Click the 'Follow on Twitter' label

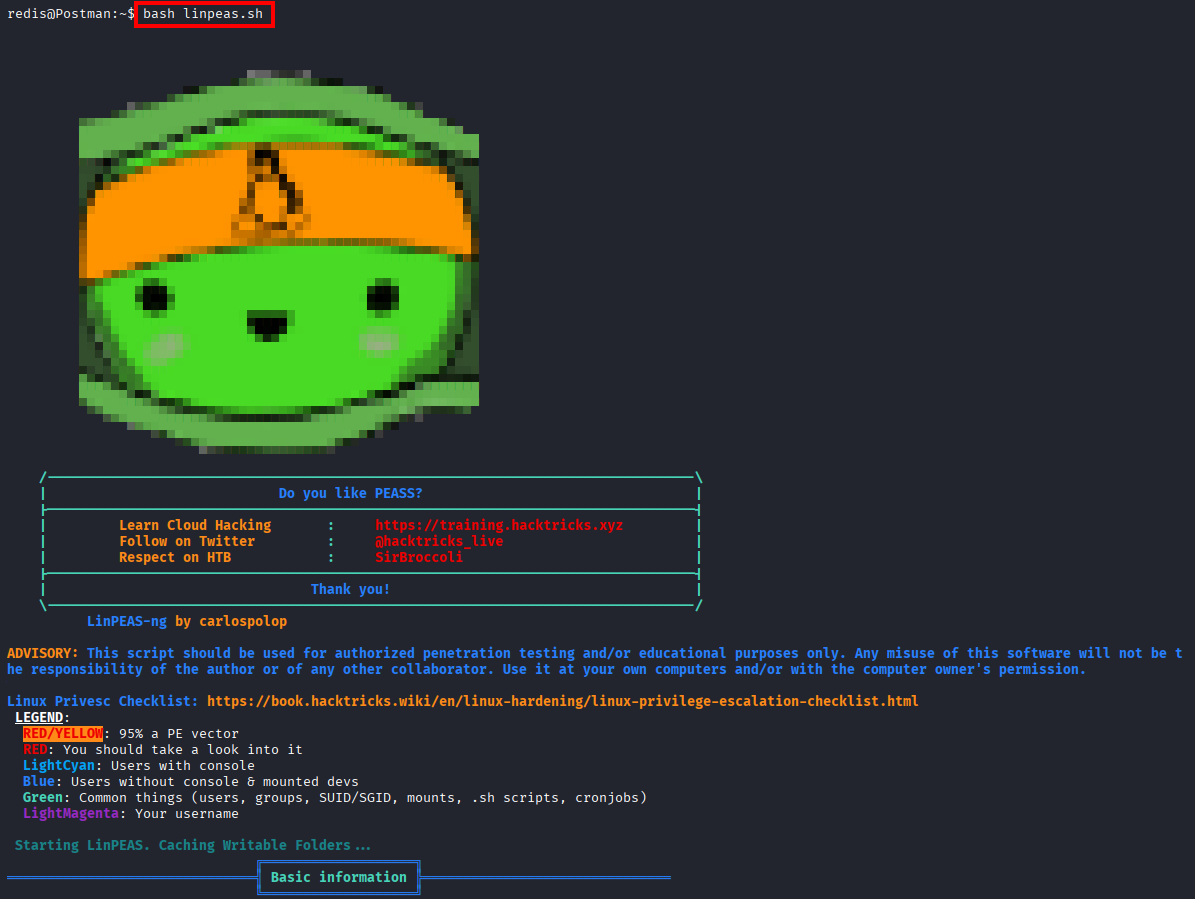(x=187, y=541)
